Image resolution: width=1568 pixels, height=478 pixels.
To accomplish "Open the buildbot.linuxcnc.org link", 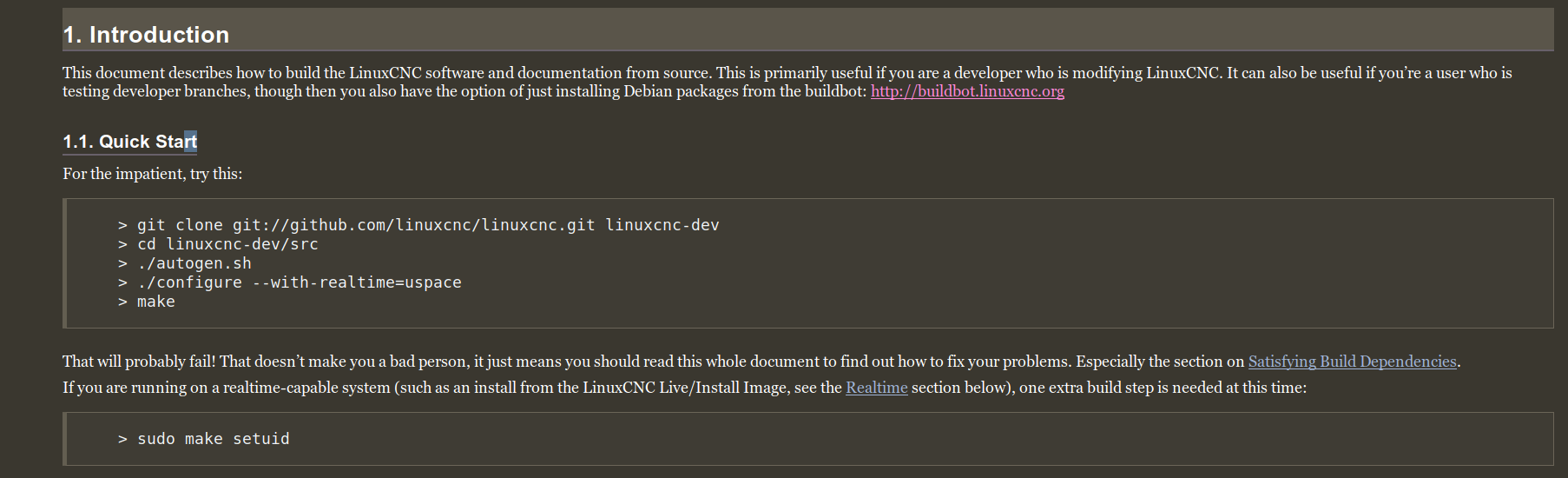I will tap(967, 91).
